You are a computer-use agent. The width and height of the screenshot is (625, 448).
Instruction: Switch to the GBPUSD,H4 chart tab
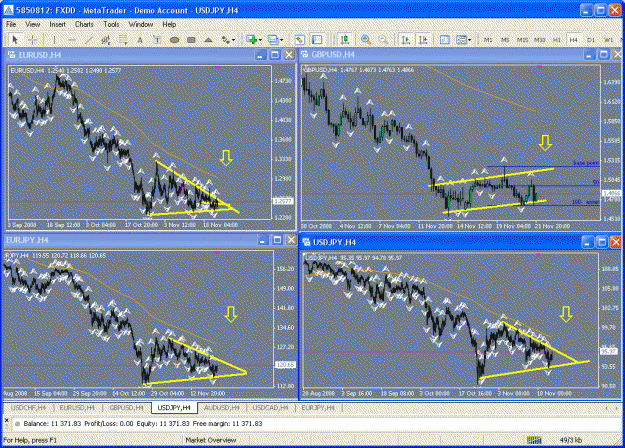point(126,408)
